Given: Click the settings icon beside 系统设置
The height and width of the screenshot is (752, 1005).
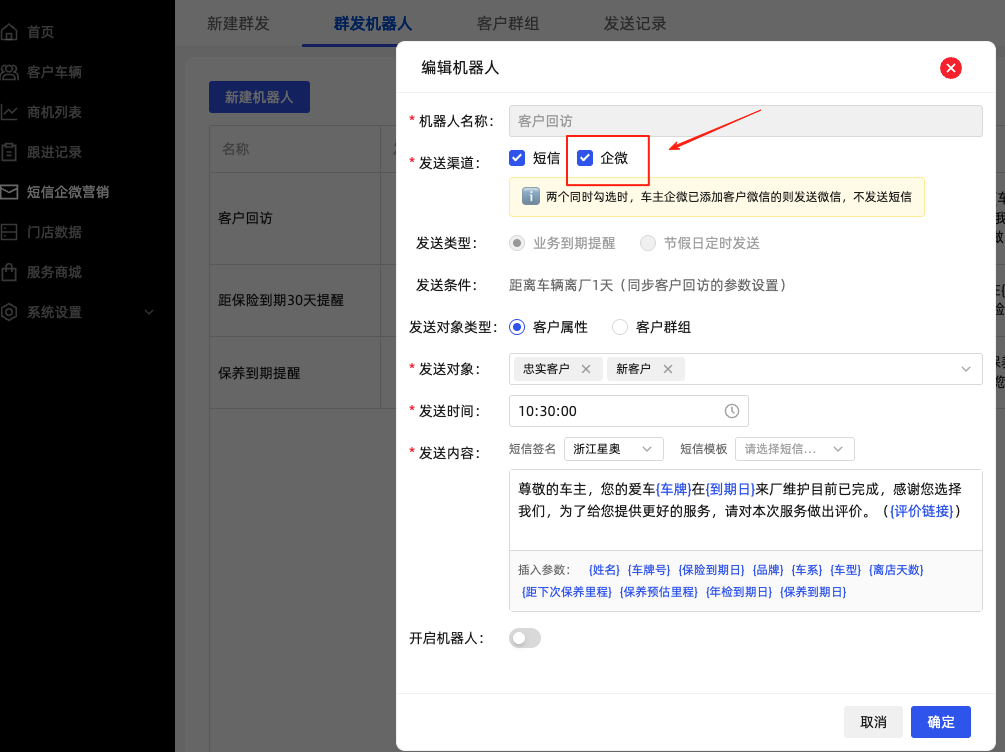Looking at the screenshot, I should [x=9, y=312].
